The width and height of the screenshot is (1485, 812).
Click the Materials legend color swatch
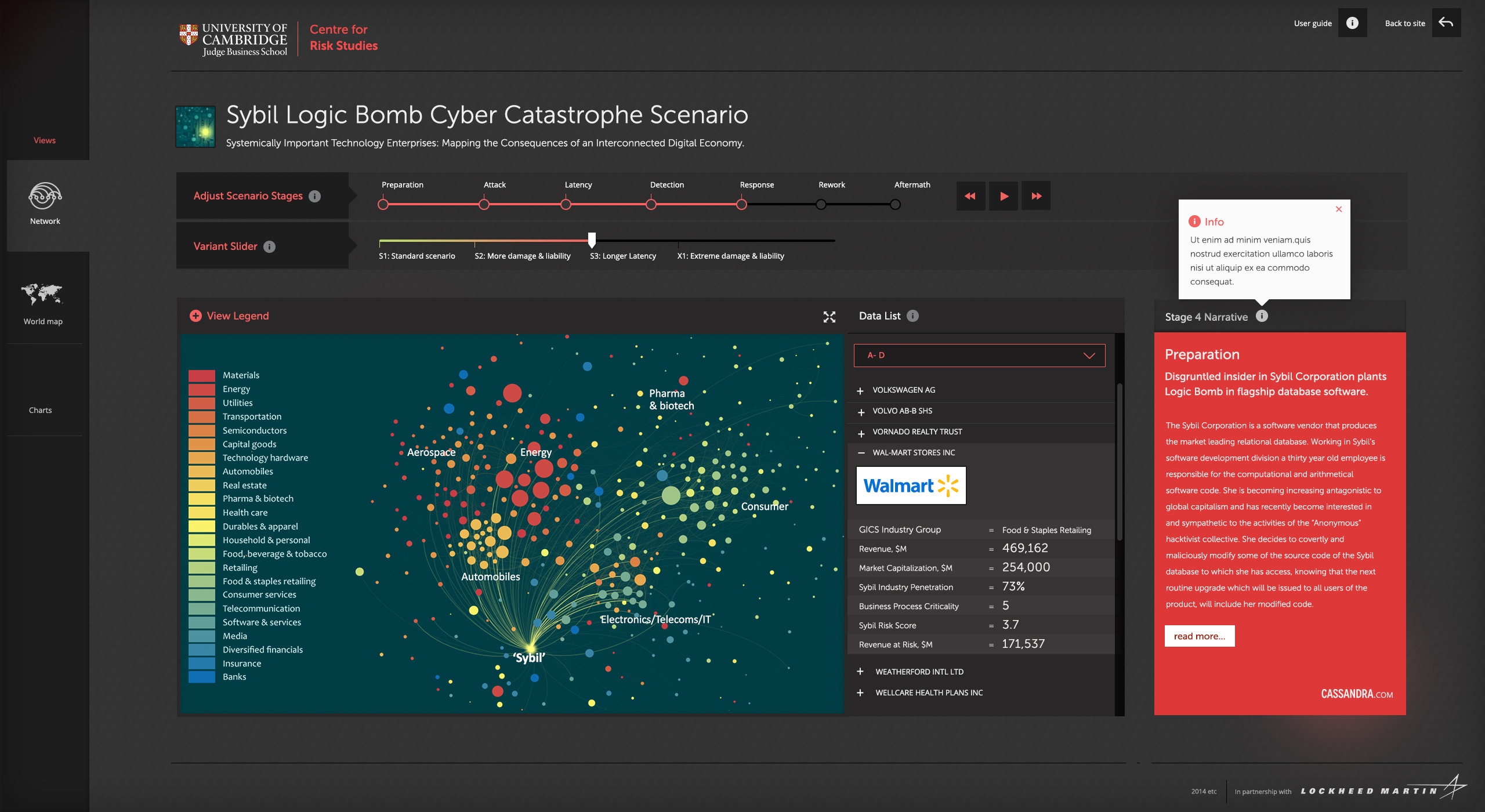click(x=202, y=375)
